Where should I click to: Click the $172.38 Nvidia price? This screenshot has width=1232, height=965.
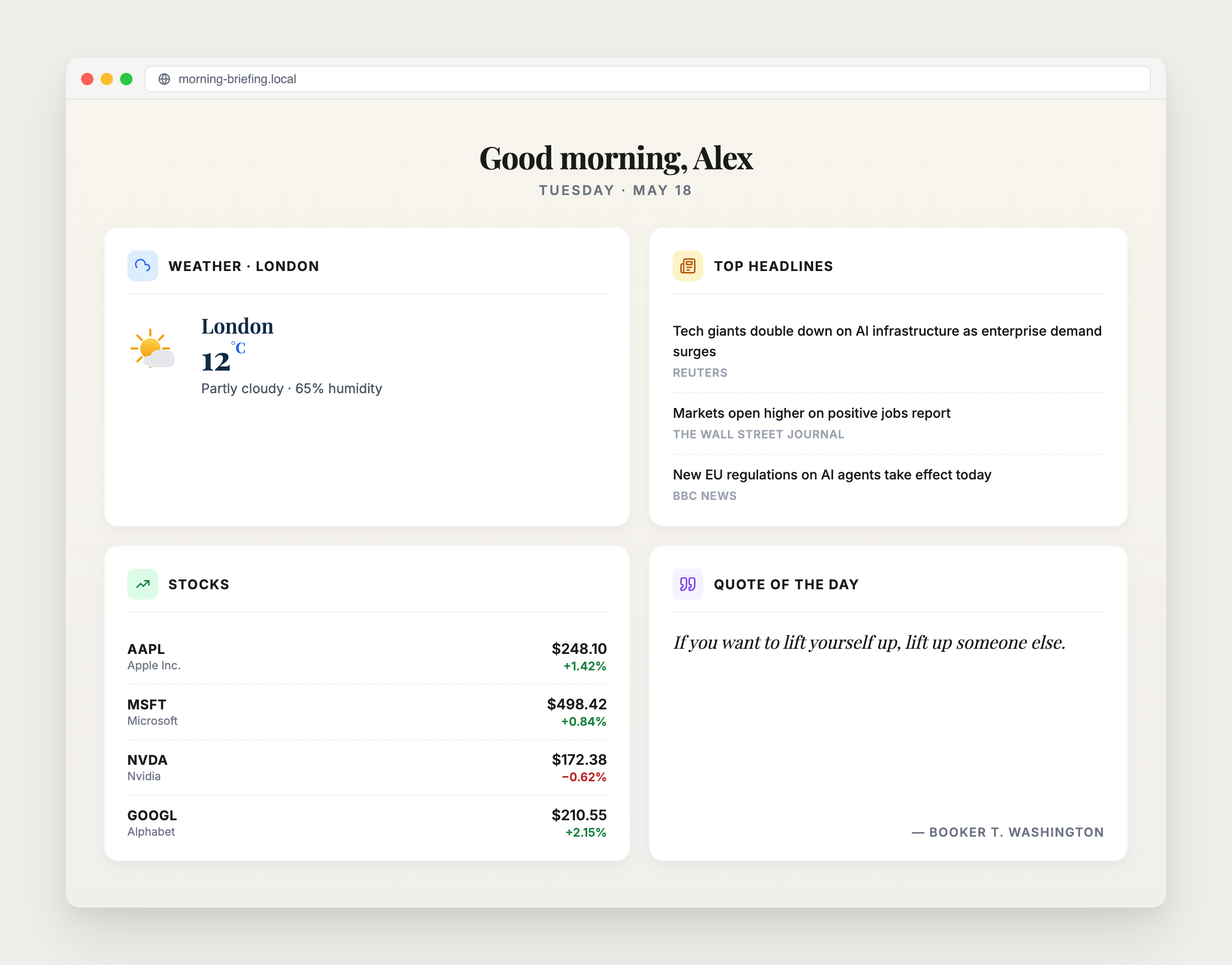click(579, 759)
